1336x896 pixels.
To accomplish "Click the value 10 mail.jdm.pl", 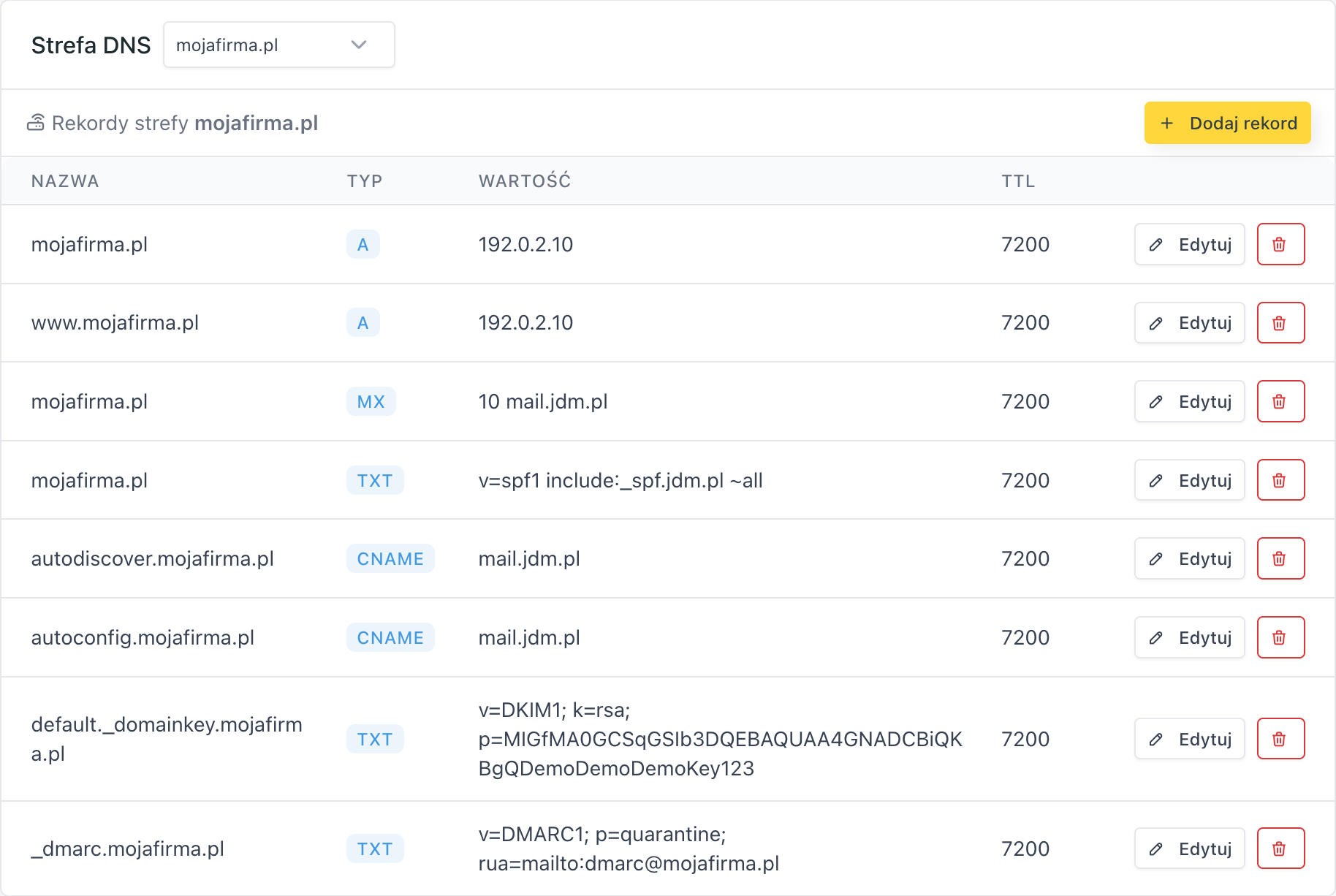I will point(543,401).
